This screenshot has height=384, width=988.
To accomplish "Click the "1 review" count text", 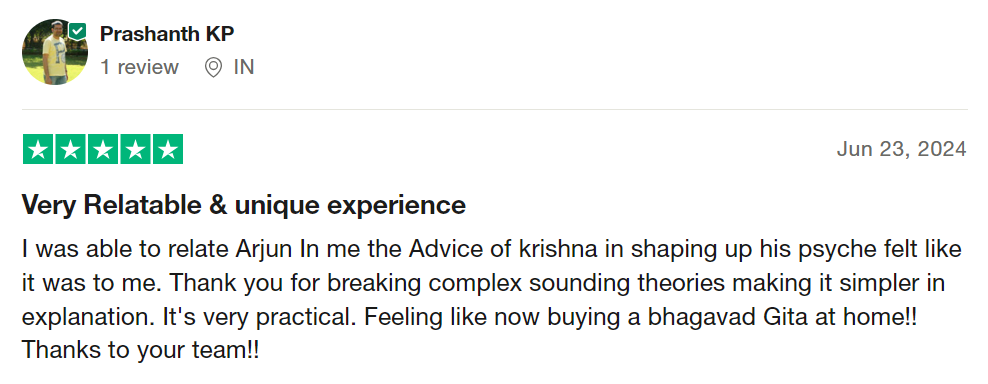I will tap(139, 67).
